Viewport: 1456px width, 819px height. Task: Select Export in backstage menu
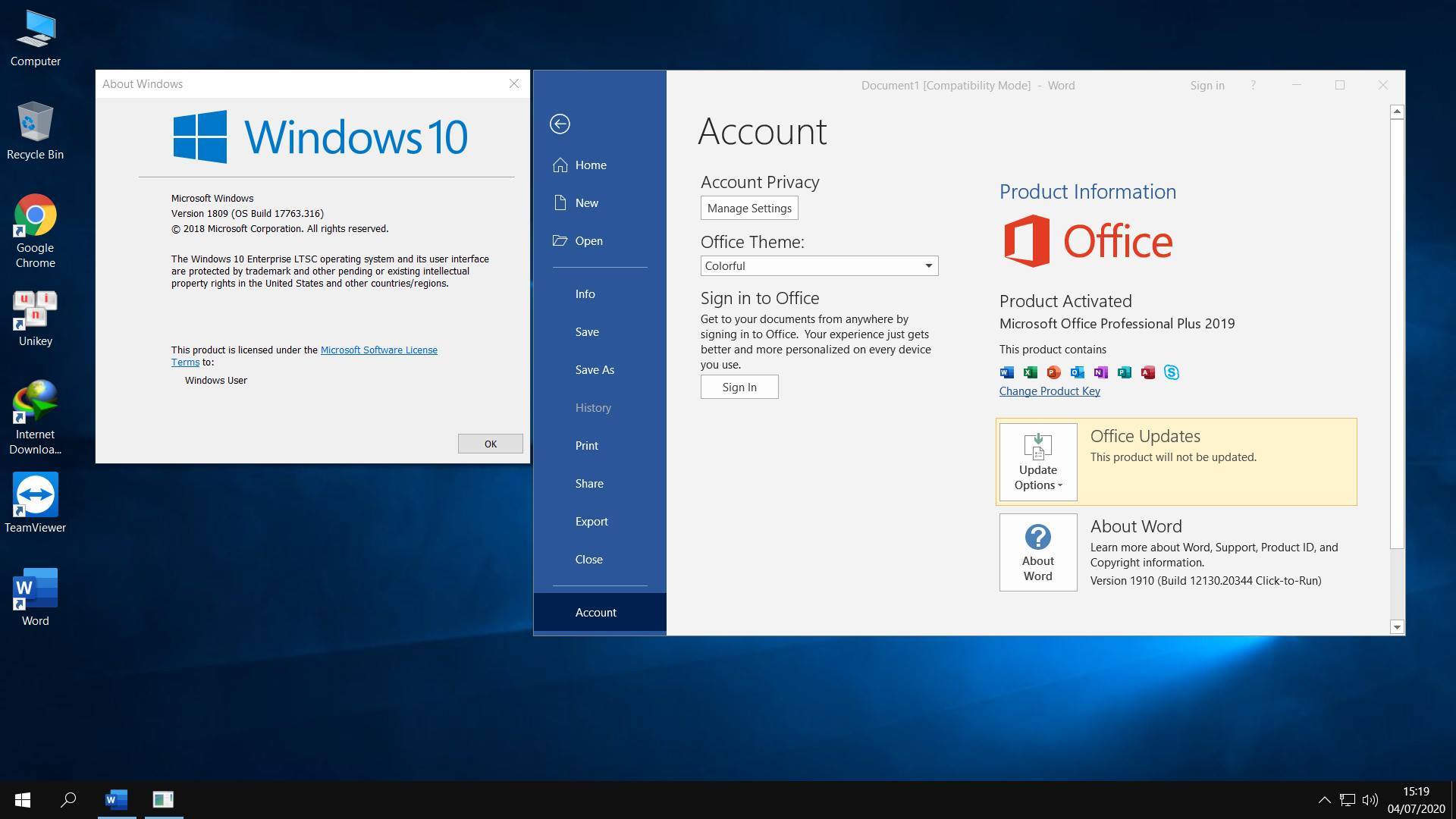point(599,521)
